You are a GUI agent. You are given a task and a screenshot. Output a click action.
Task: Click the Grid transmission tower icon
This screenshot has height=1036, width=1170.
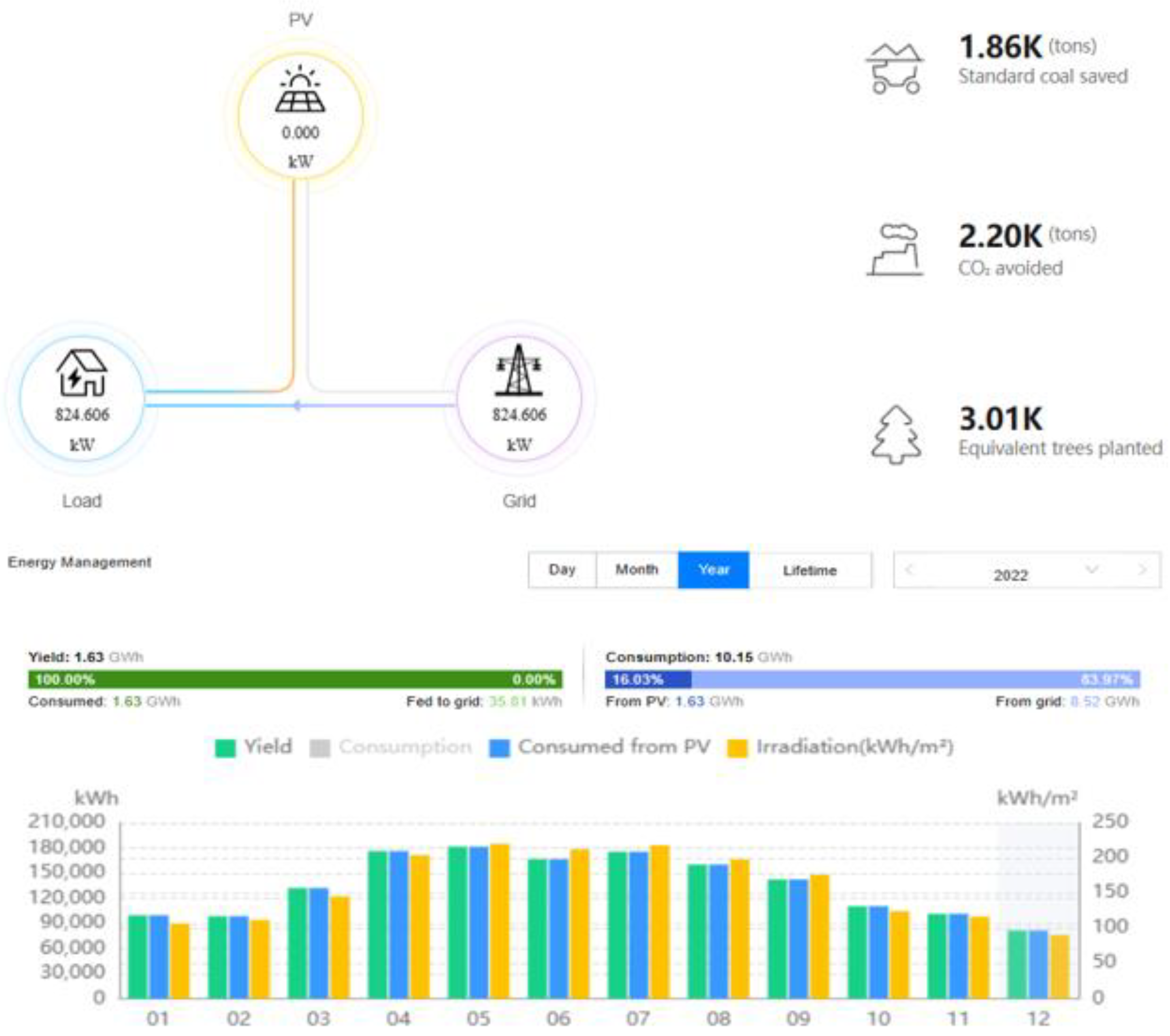pos(519,371)
